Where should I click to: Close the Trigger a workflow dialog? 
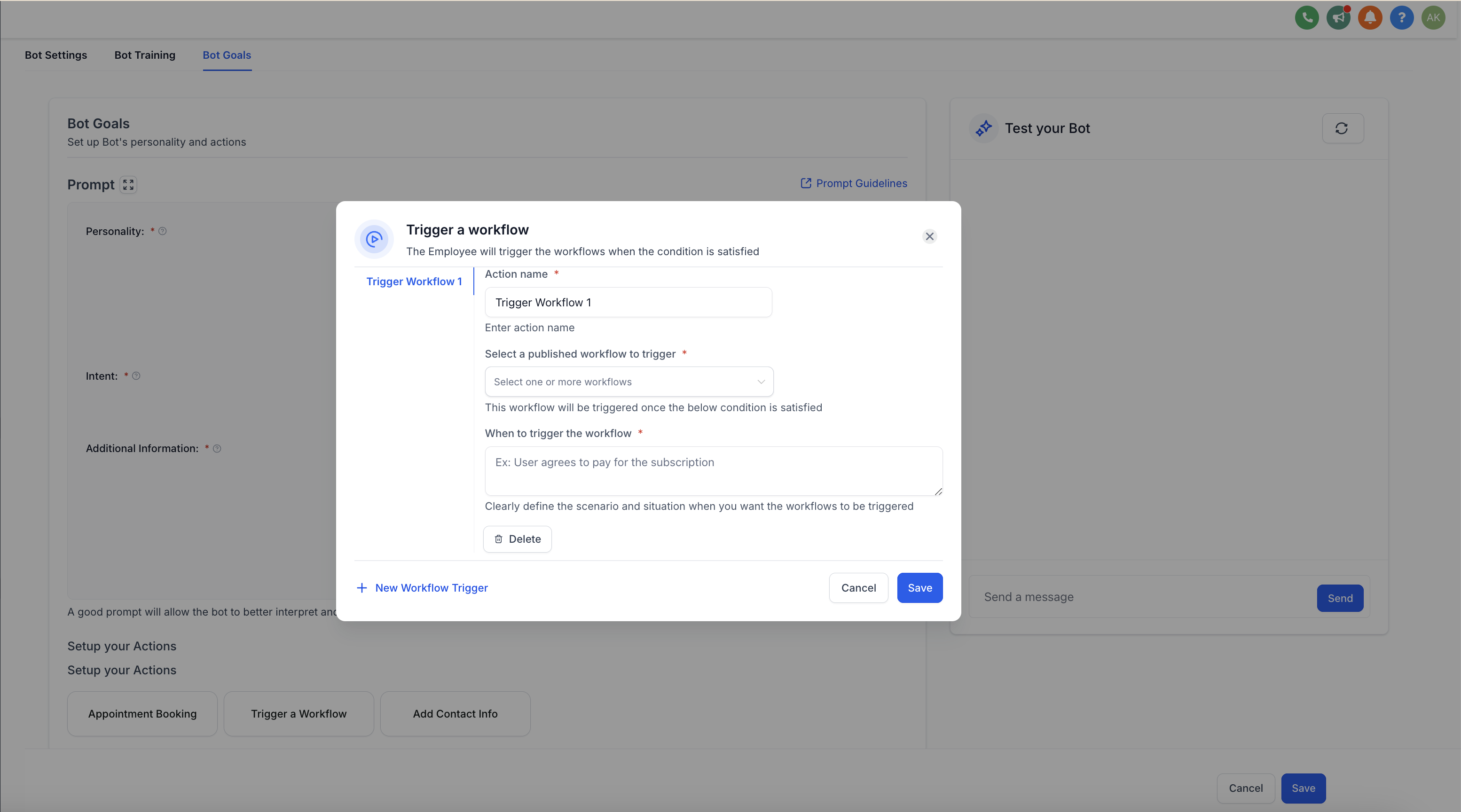tap(929, 236)
